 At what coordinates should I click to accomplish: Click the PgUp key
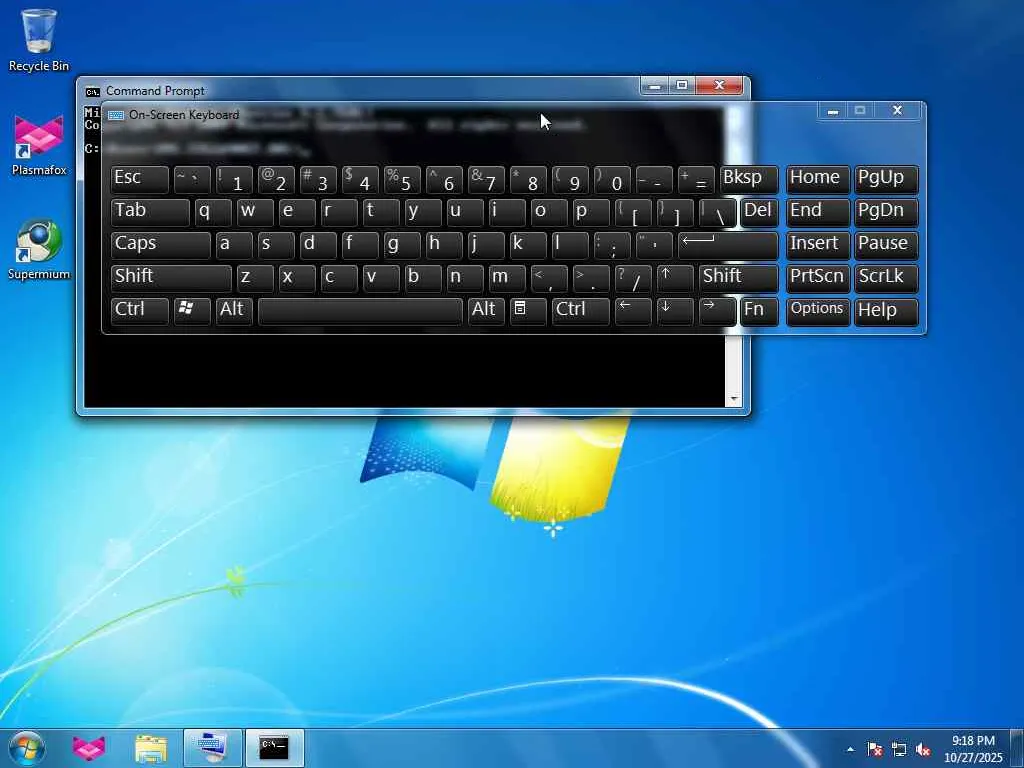click(886, 180)
